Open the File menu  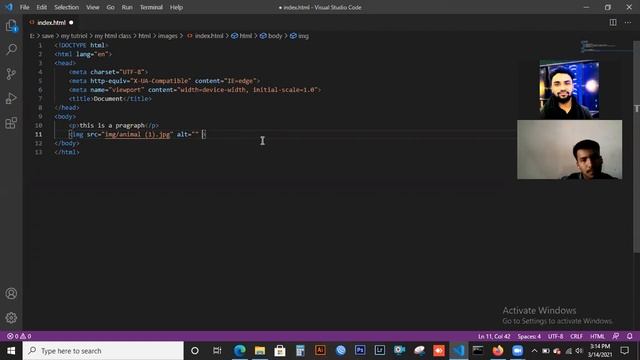point(24,7)
